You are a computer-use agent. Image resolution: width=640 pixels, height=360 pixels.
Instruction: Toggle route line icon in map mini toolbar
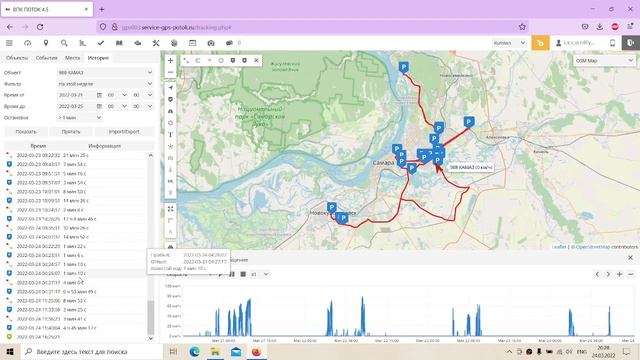click(x=186, y=60)
